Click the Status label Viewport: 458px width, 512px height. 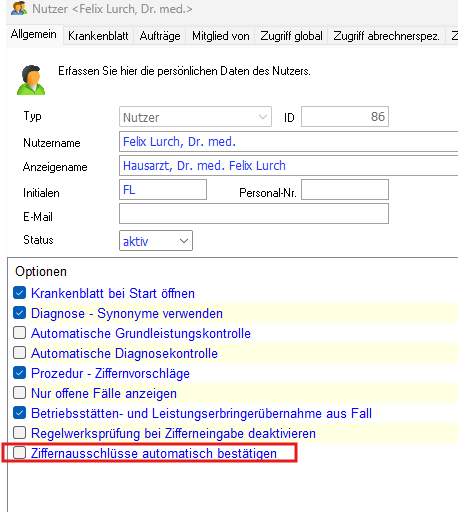[x=38, y=240]
